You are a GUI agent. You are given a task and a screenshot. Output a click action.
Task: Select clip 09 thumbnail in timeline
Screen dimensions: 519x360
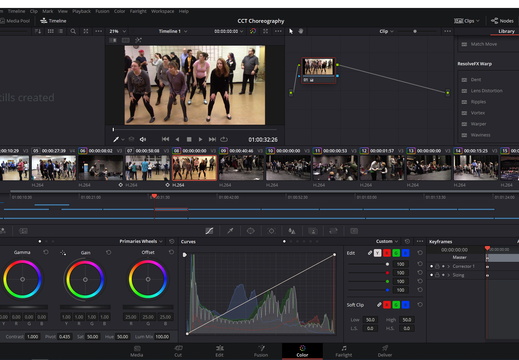point(241,168)
